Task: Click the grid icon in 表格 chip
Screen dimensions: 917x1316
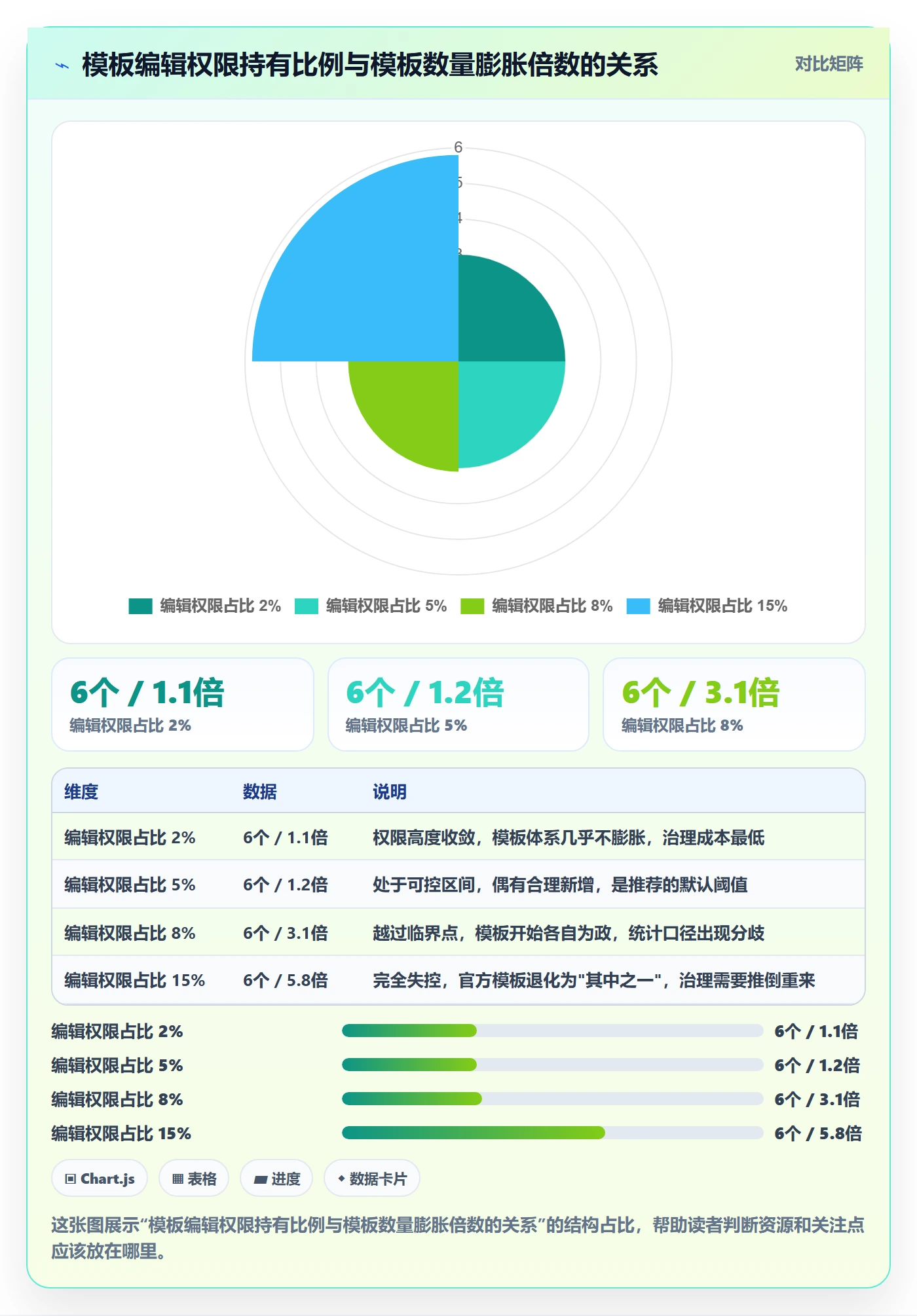Action: coord(178,1179)
